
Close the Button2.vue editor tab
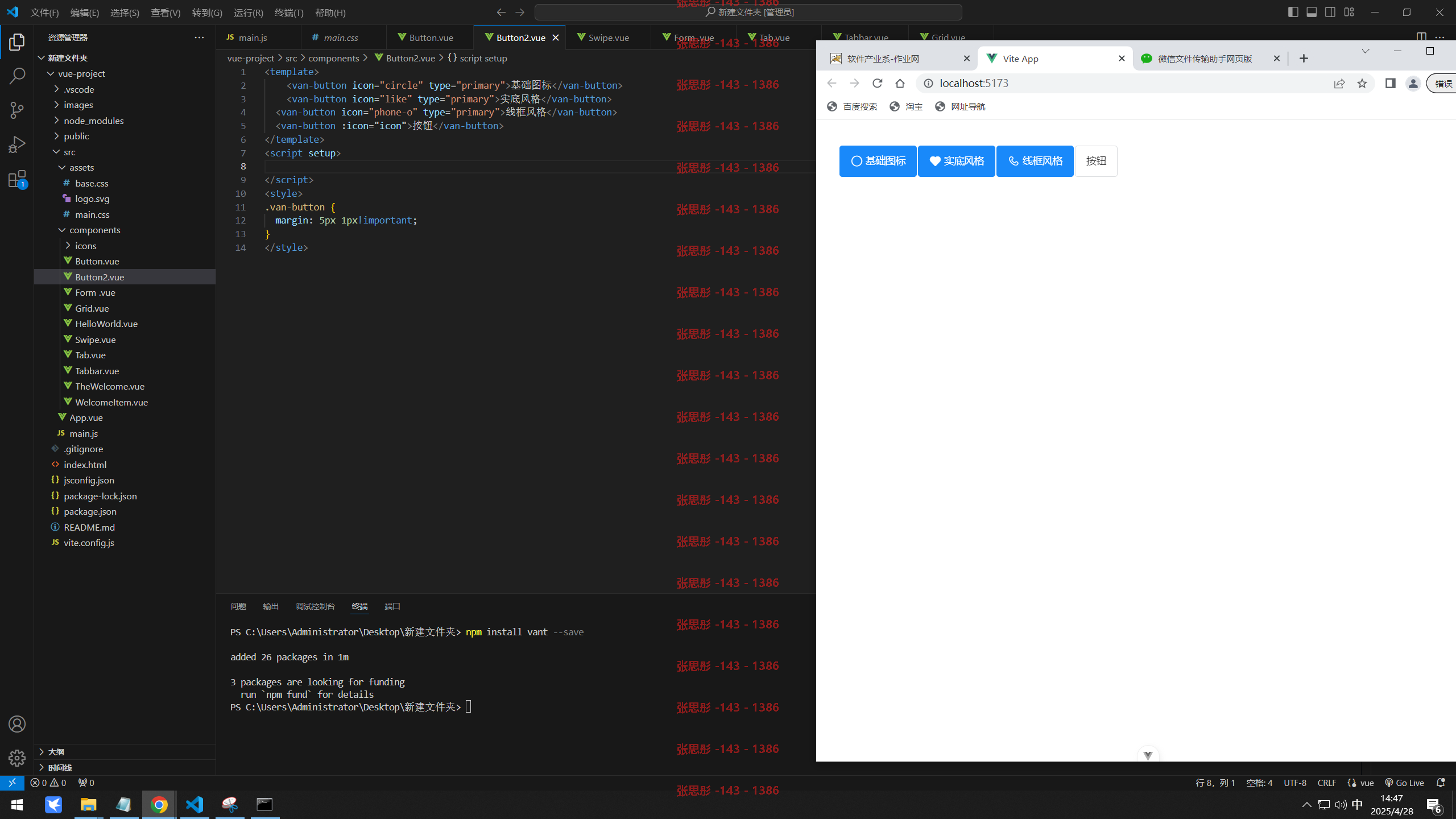556,38
